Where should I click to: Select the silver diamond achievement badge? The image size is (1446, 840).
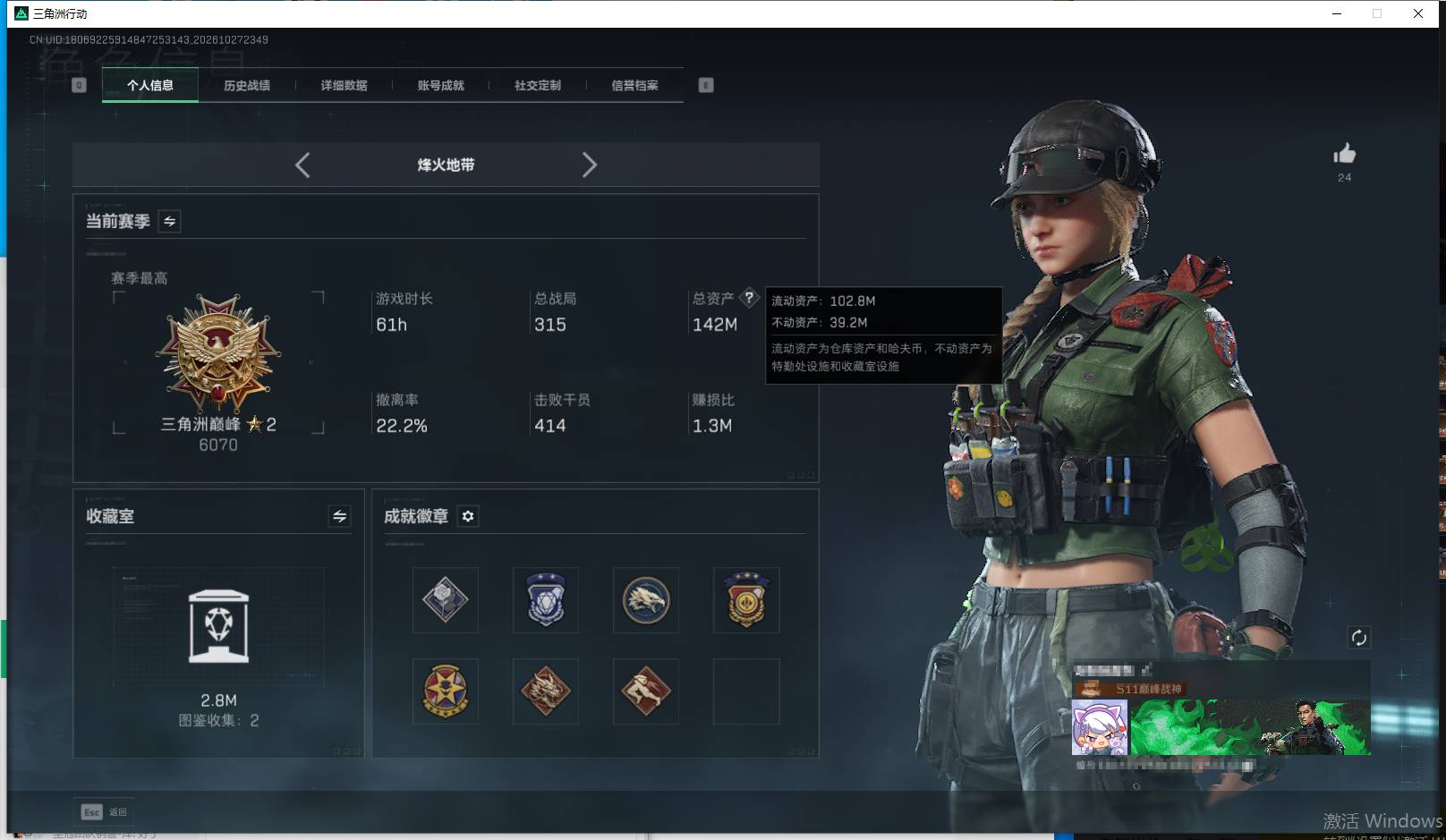pyautogui.click(x=446, y=600)
